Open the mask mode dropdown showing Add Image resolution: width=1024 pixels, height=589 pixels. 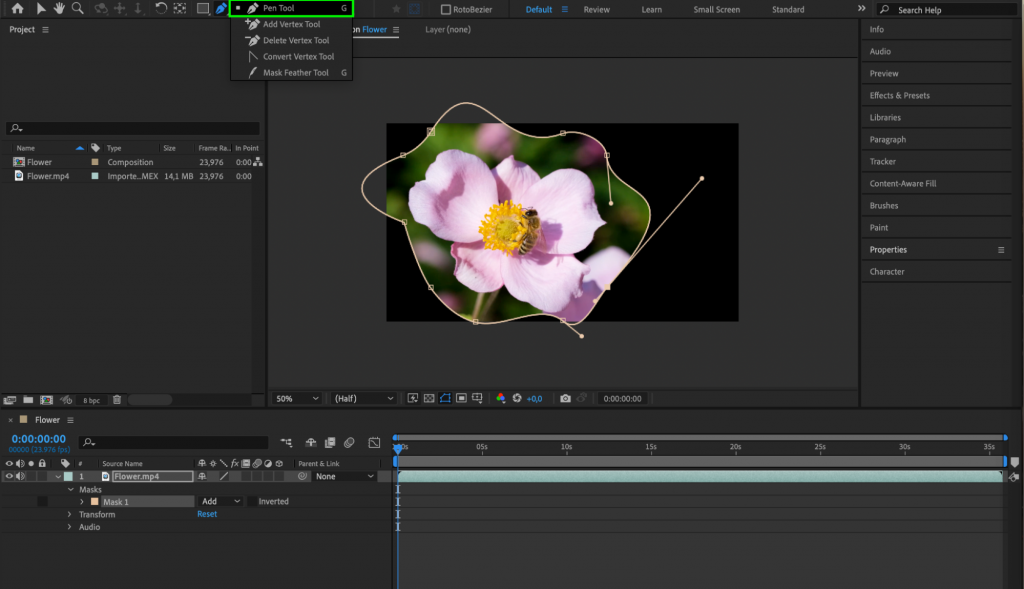tap(220, 501)
